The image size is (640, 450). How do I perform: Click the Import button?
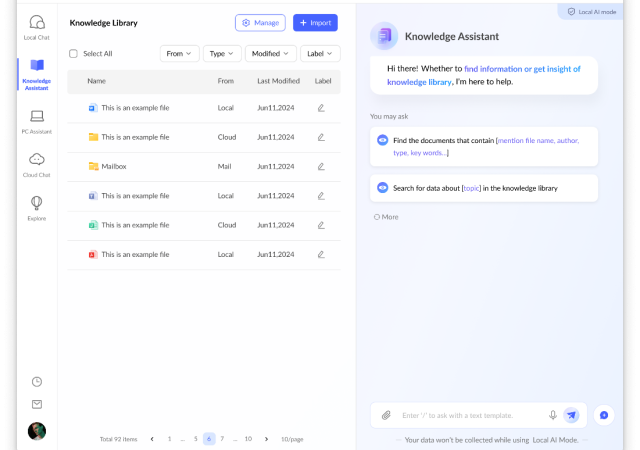(x=315, y=22)
